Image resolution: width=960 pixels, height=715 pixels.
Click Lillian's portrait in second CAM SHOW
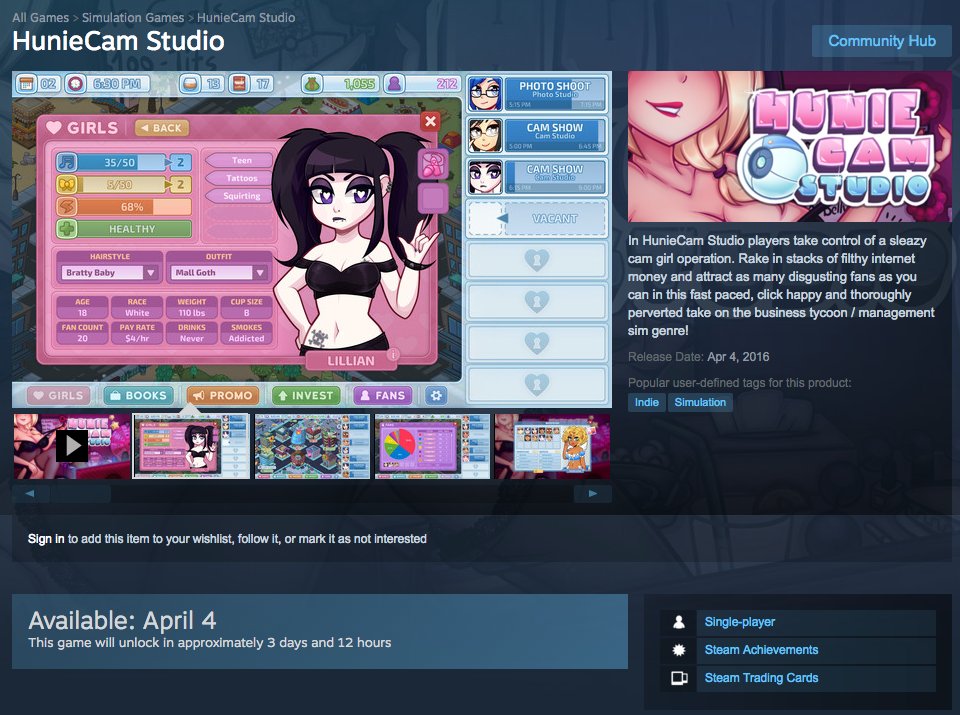486,176
